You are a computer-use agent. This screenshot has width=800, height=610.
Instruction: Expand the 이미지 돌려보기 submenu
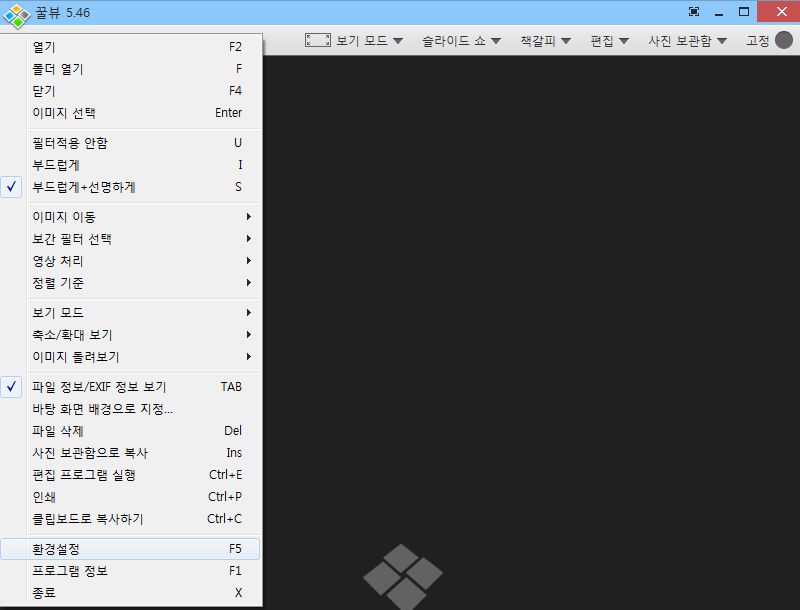(x=131, y=357)
